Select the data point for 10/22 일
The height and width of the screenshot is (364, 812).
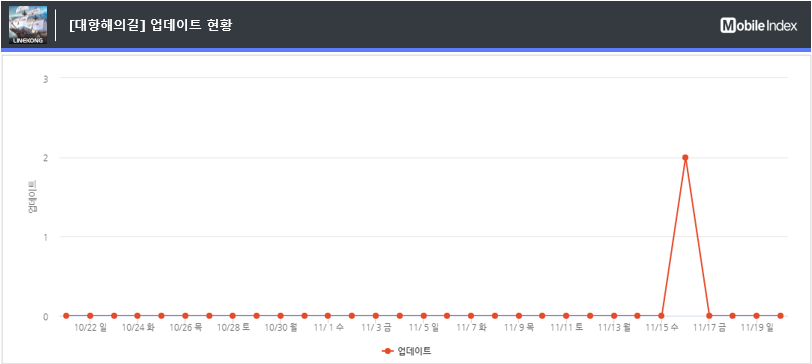[90, 315]
